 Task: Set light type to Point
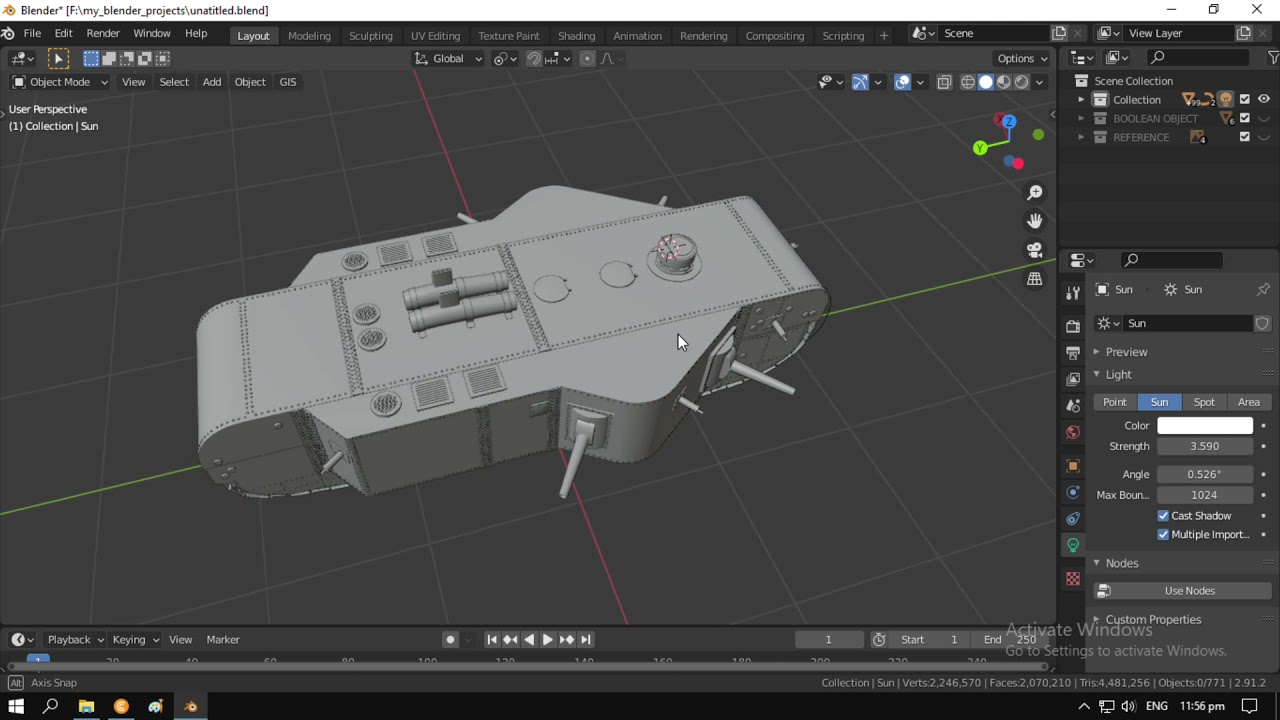coord(1115,402)
